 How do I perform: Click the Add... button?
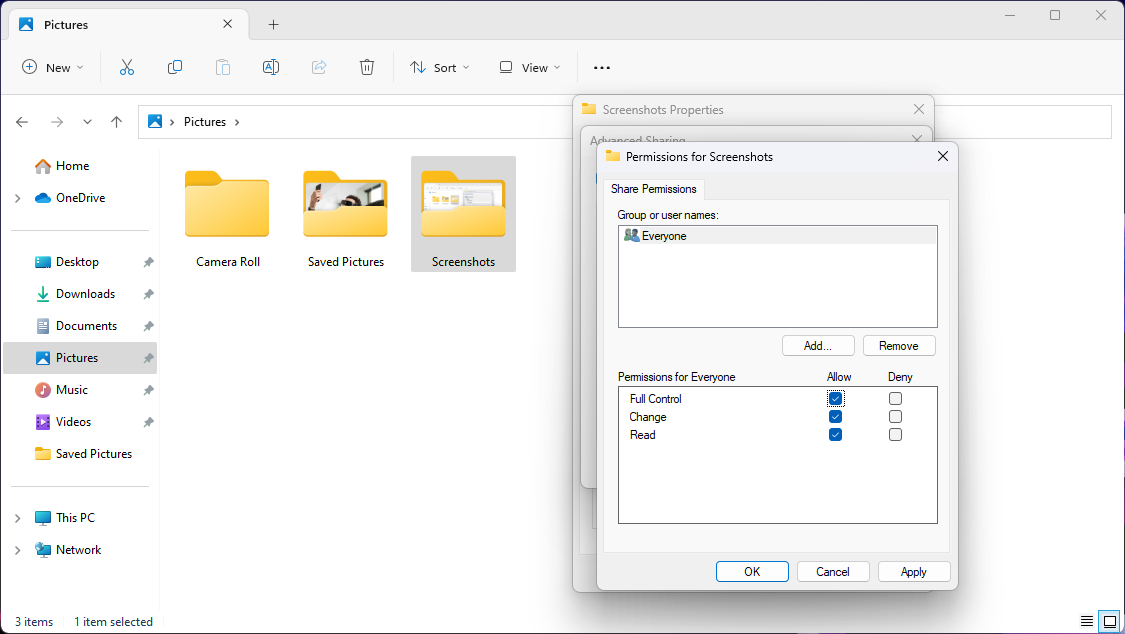coord(818,345)
